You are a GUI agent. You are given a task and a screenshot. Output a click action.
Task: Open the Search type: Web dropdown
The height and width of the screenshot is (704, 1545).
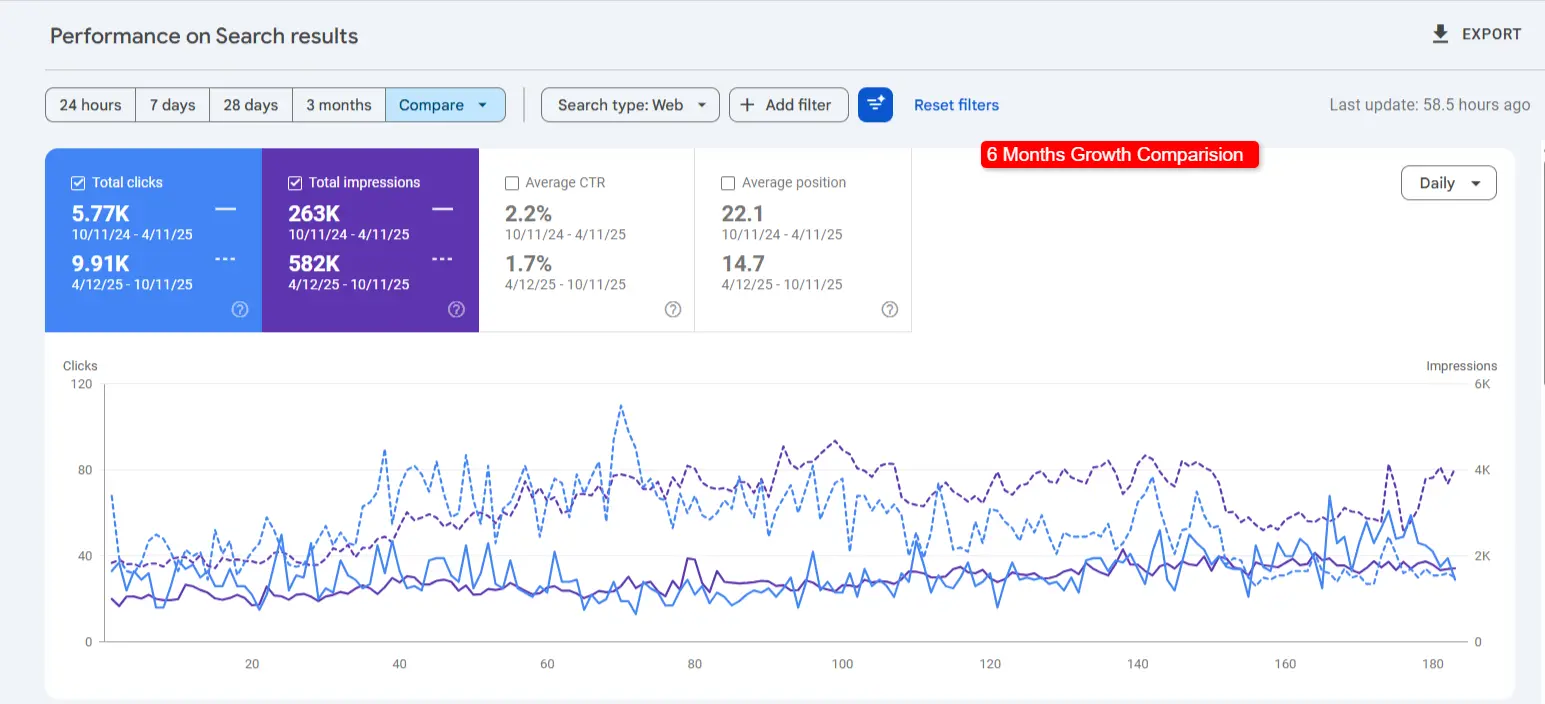point(630,104)
